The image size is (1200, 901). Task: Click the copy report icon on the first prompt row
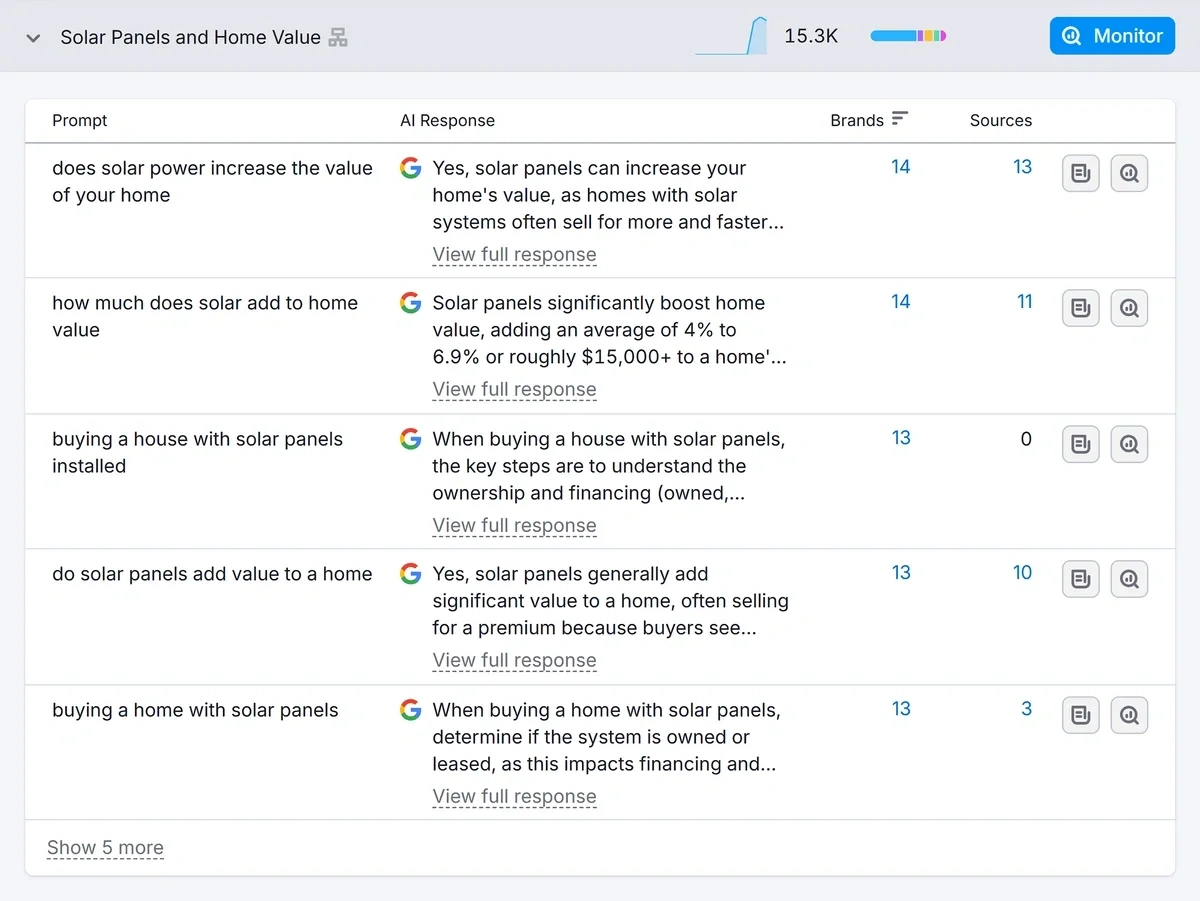(1080, 173)
